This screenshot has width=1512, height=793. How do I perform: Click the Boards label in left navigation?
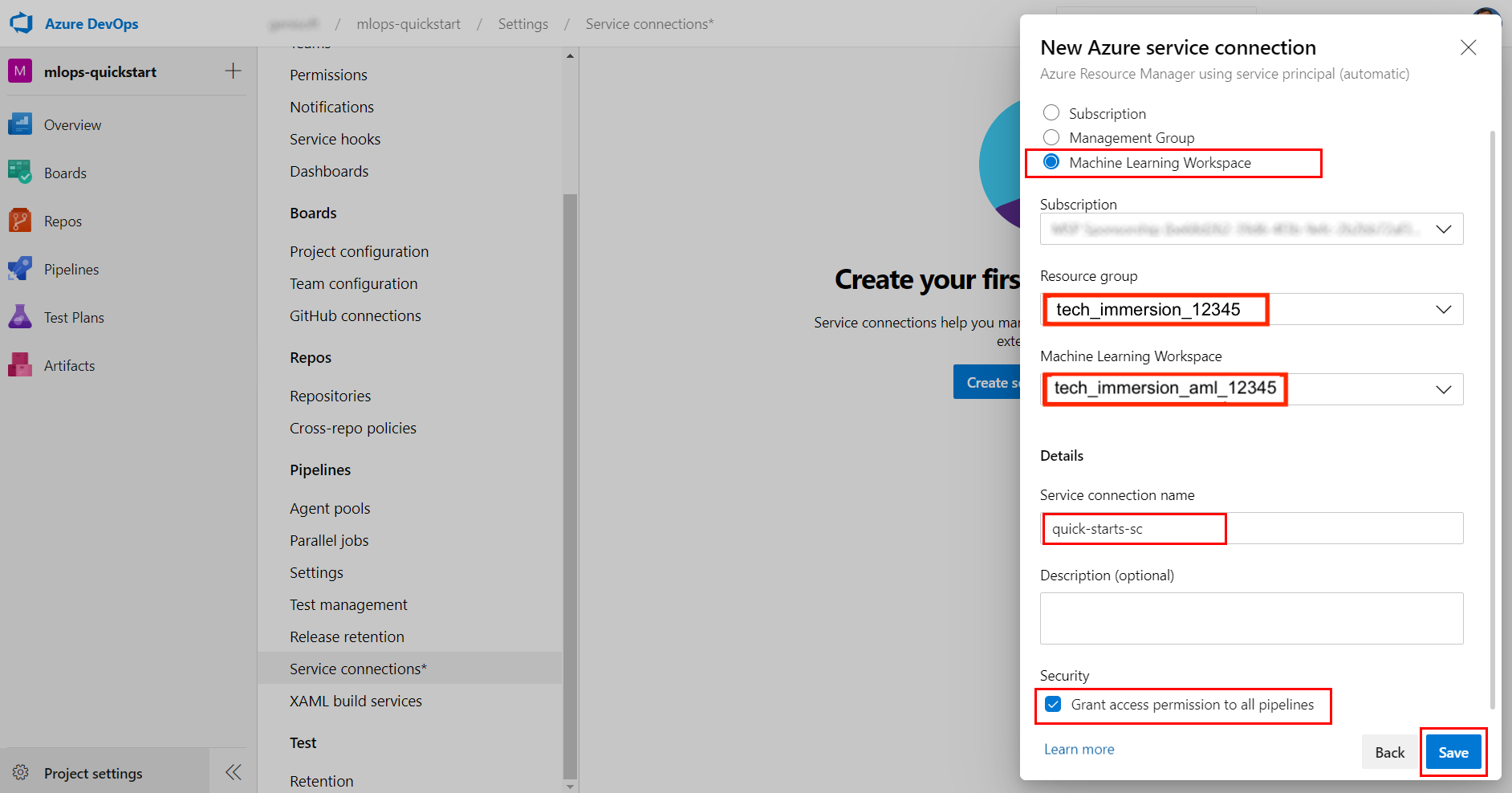[65, 173]
